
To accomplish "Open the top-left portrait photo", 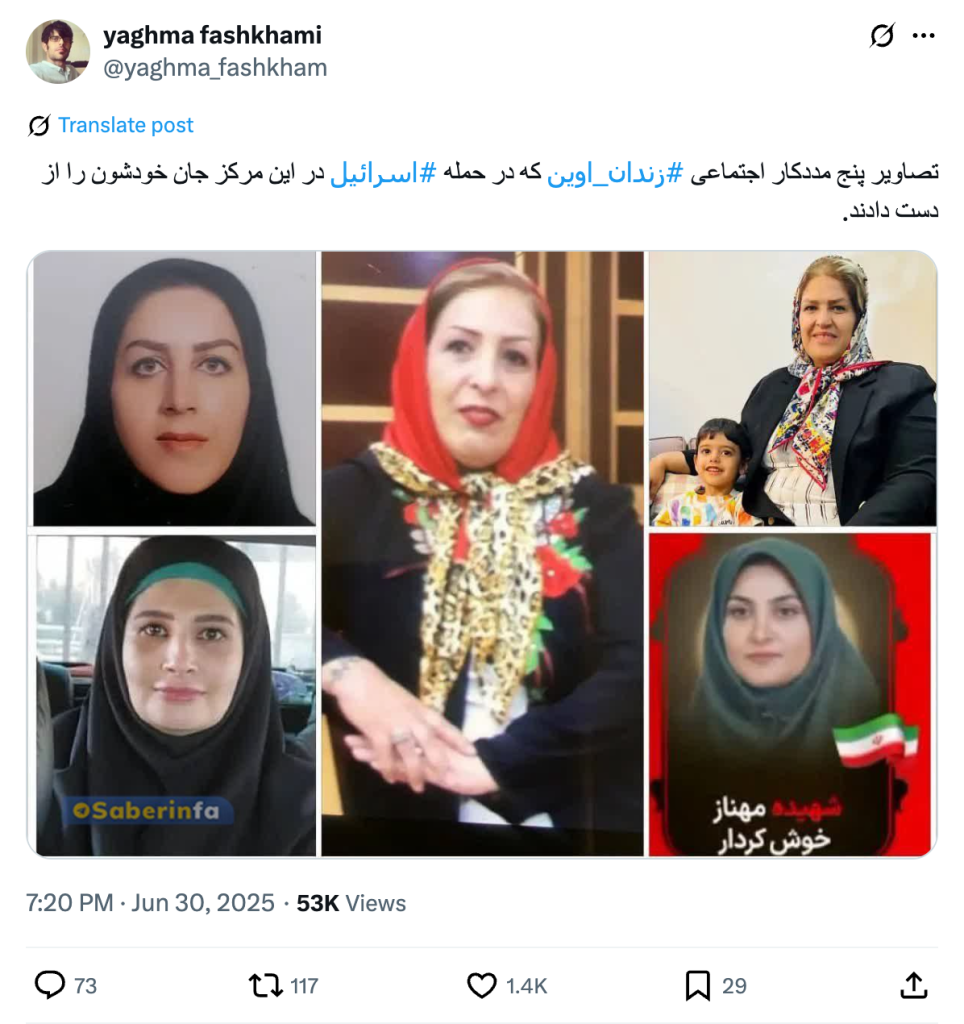I will coord(172,389).
